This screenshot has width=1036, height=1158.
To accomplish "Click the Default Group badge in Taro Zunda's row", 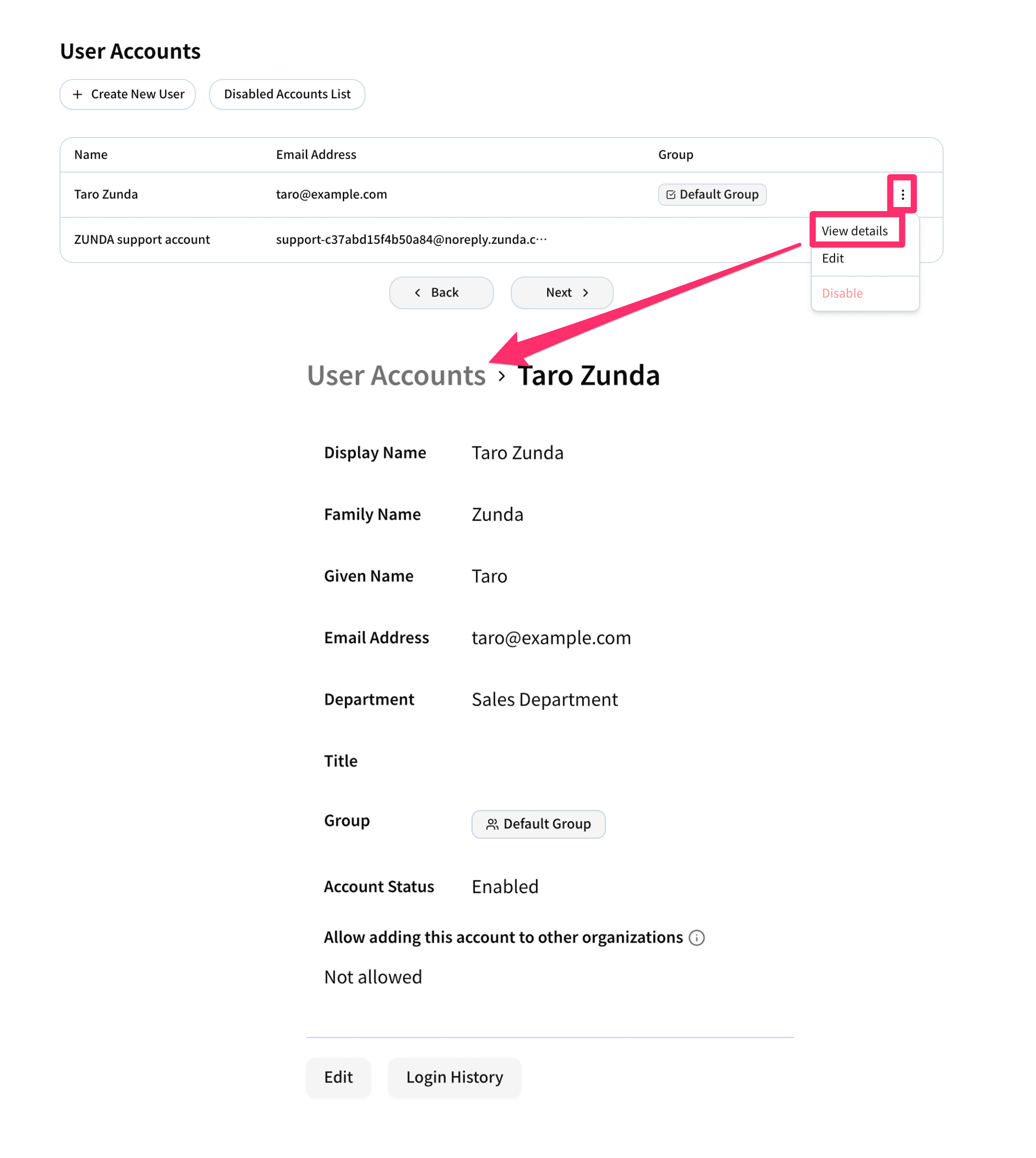I will coord(712,195).
